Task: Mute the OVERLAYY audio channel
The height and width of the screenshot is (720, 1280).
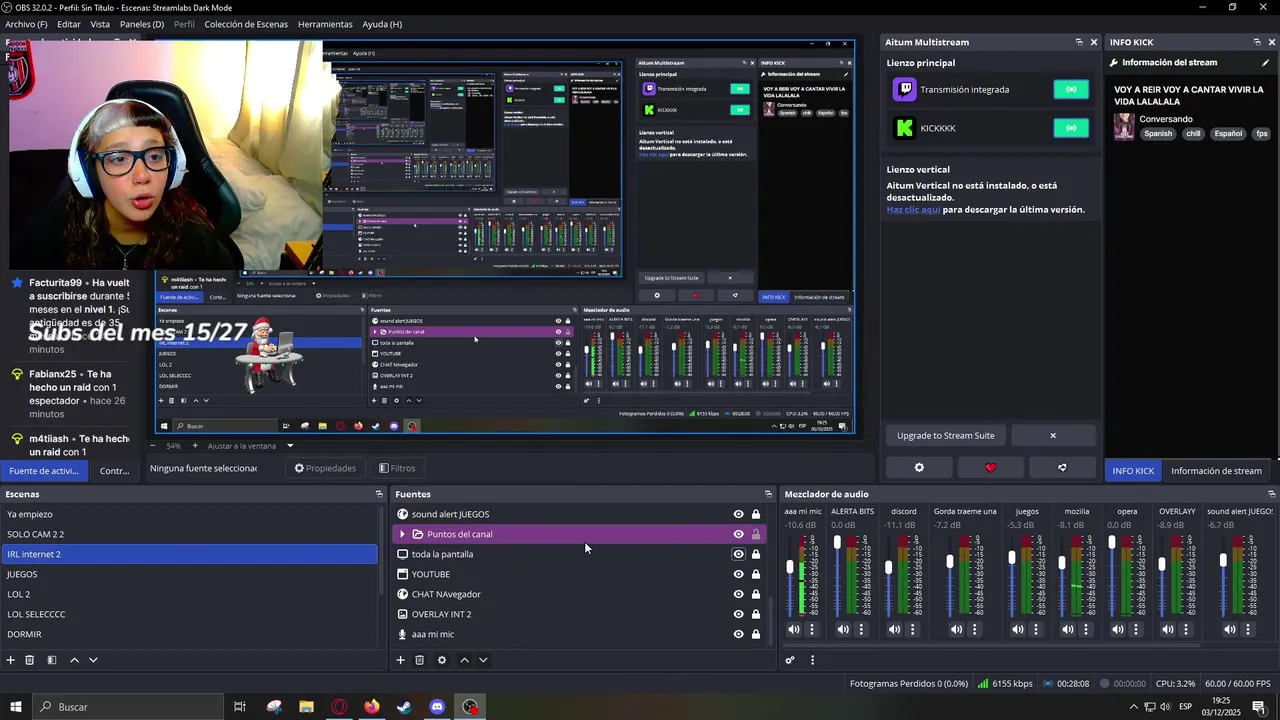Action: click(1167, 630)
